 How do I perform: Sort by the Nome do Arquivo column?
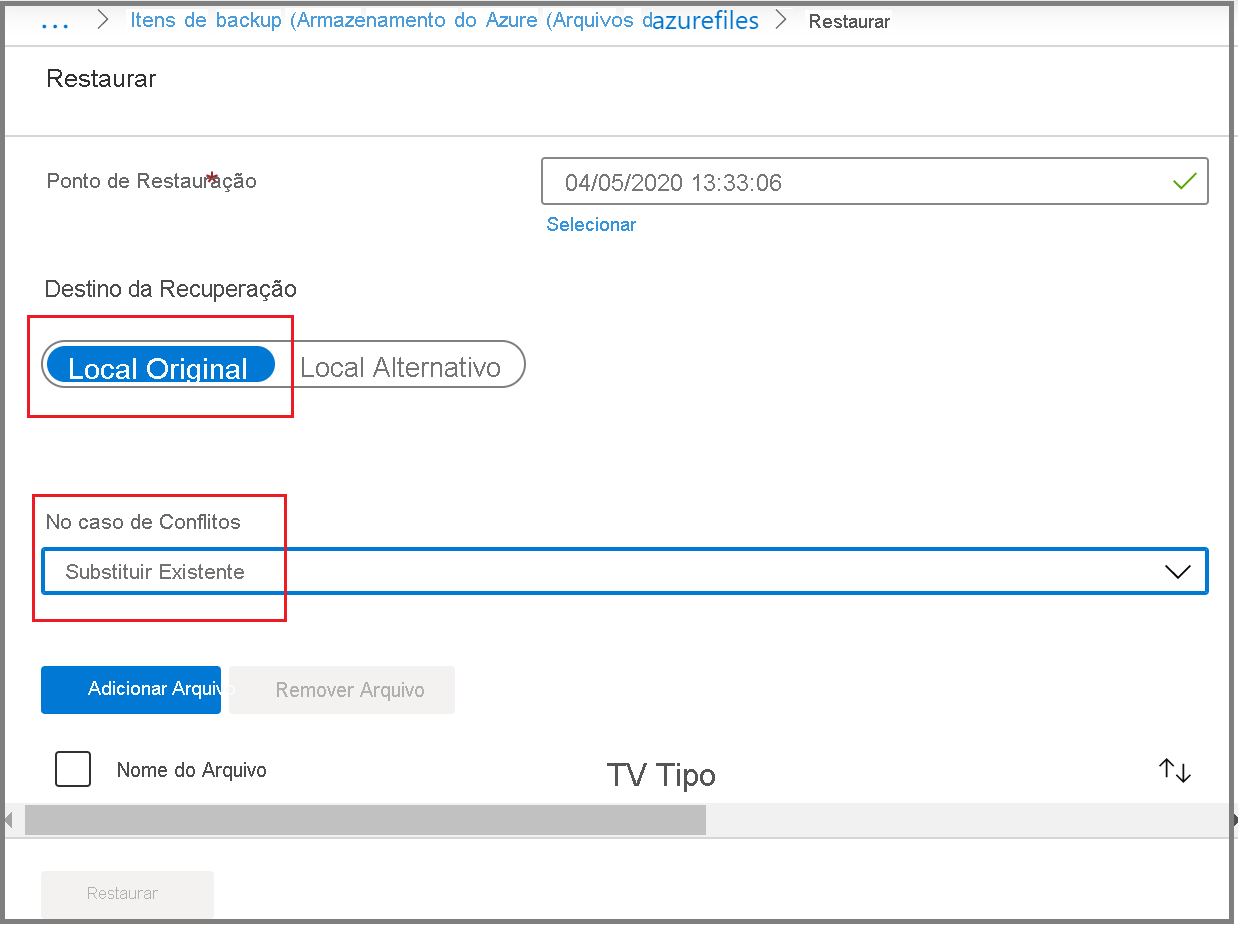pos(192,770)
